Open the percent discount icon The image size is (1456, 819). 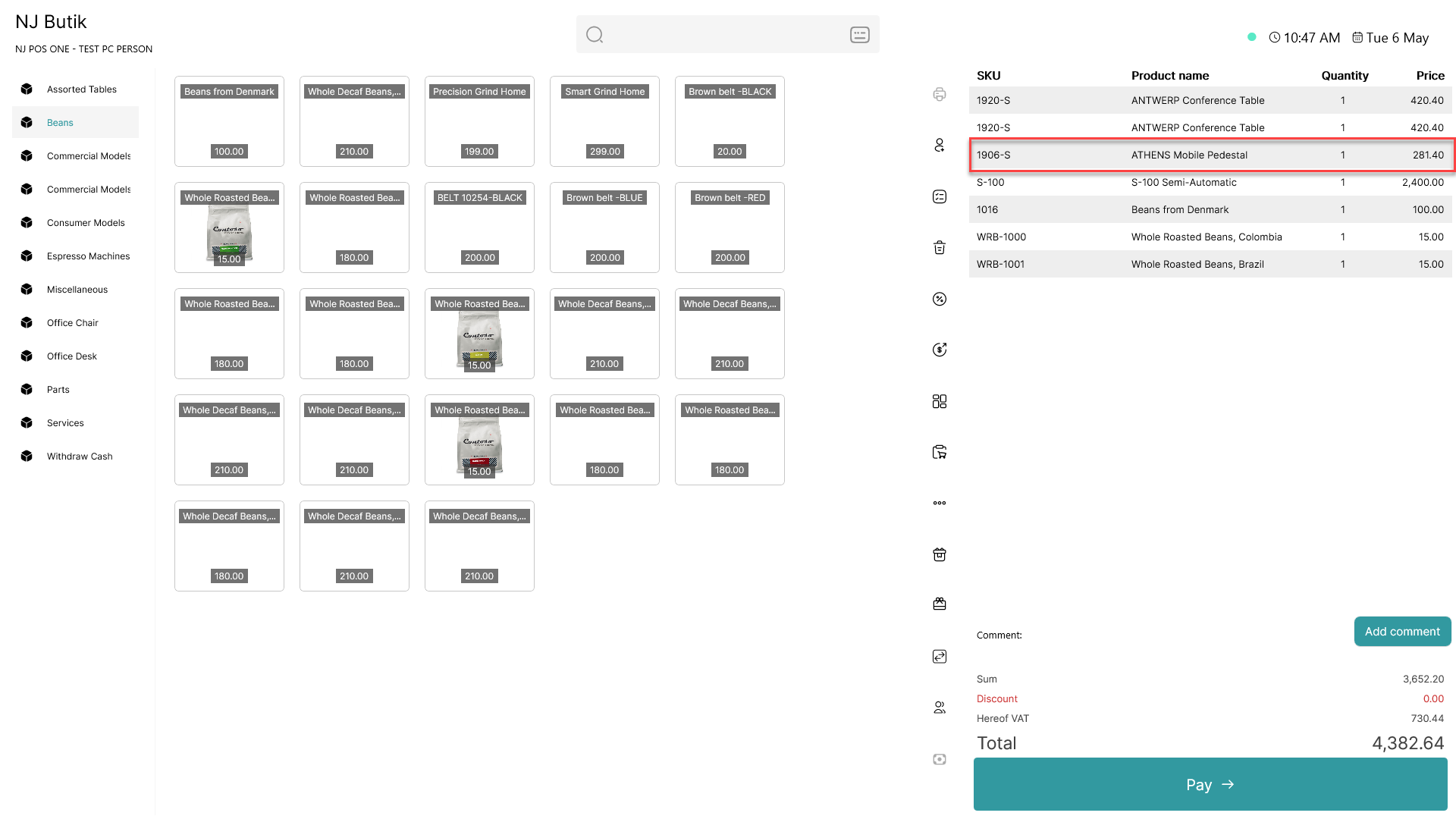pyautogui.click(x=940, y=299)
